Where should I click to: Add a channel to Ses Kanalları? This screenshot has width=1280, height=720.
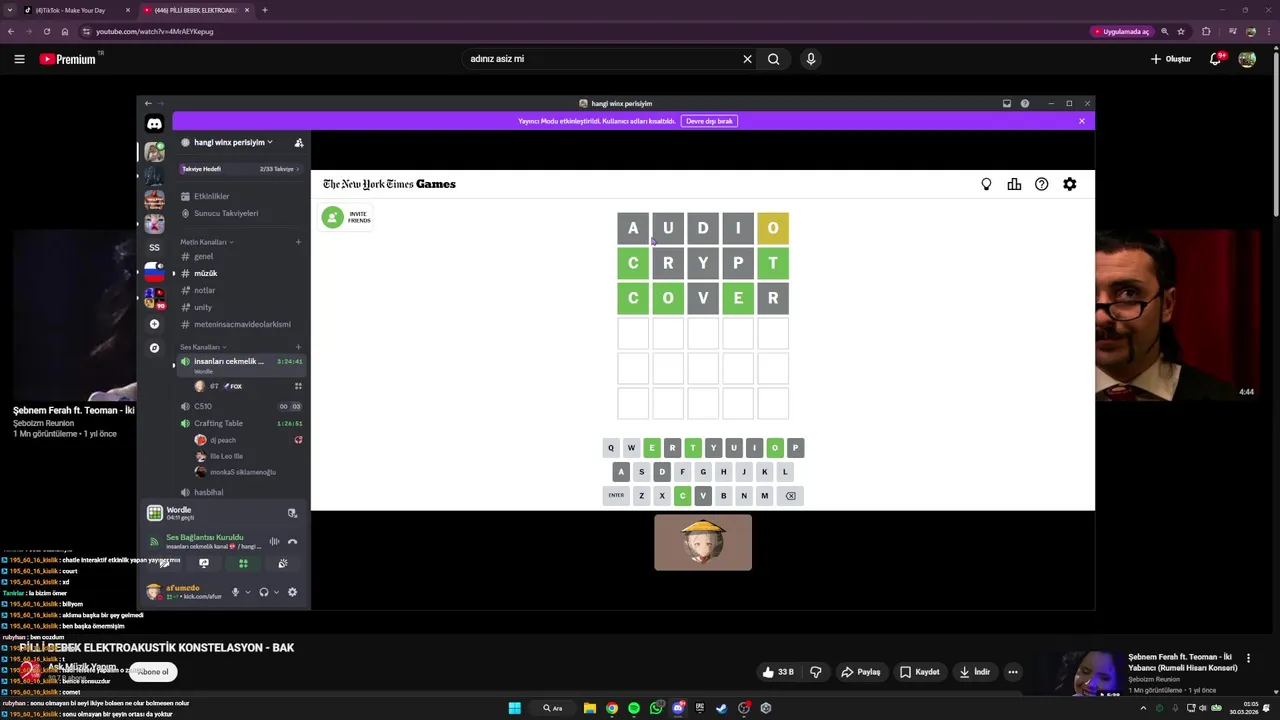(x=298, y=347)
